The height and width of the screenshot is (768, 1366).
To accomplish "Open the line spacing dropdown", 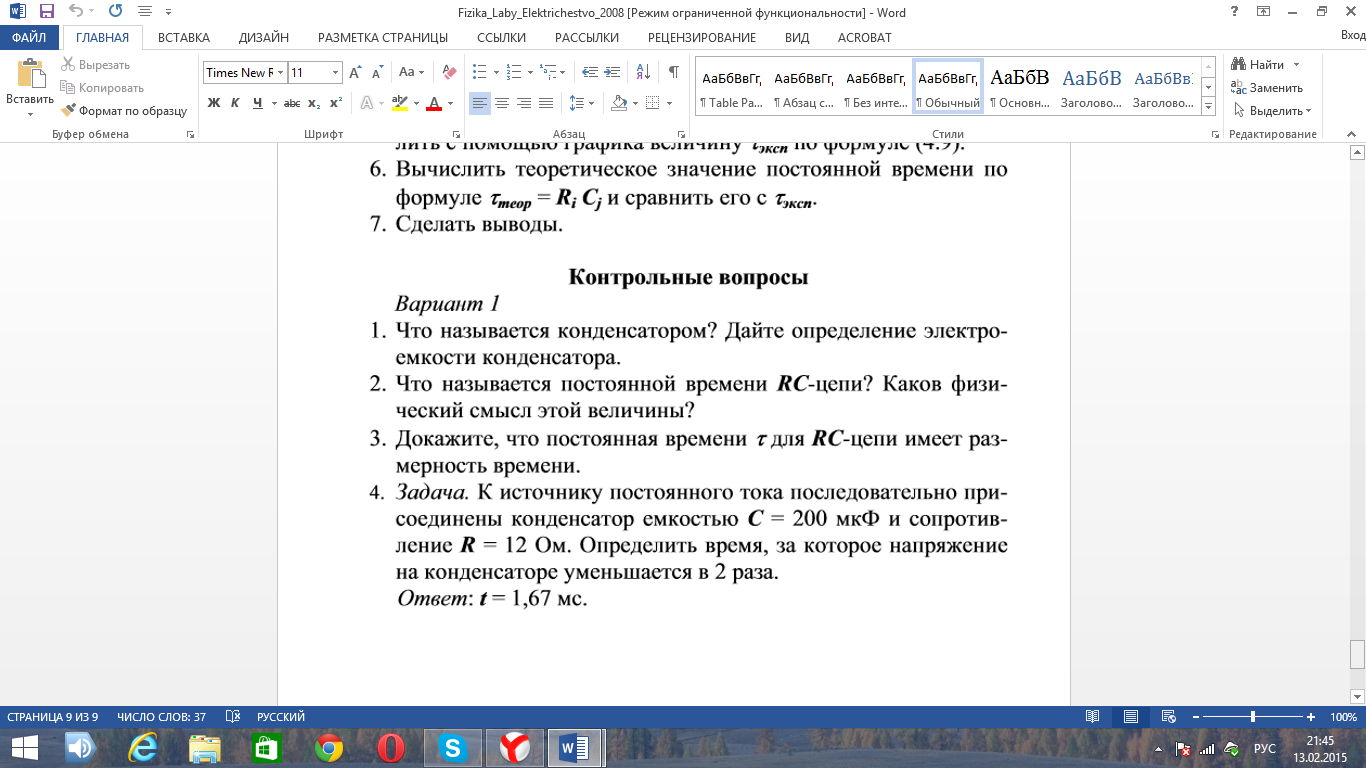I will (590, 103).
